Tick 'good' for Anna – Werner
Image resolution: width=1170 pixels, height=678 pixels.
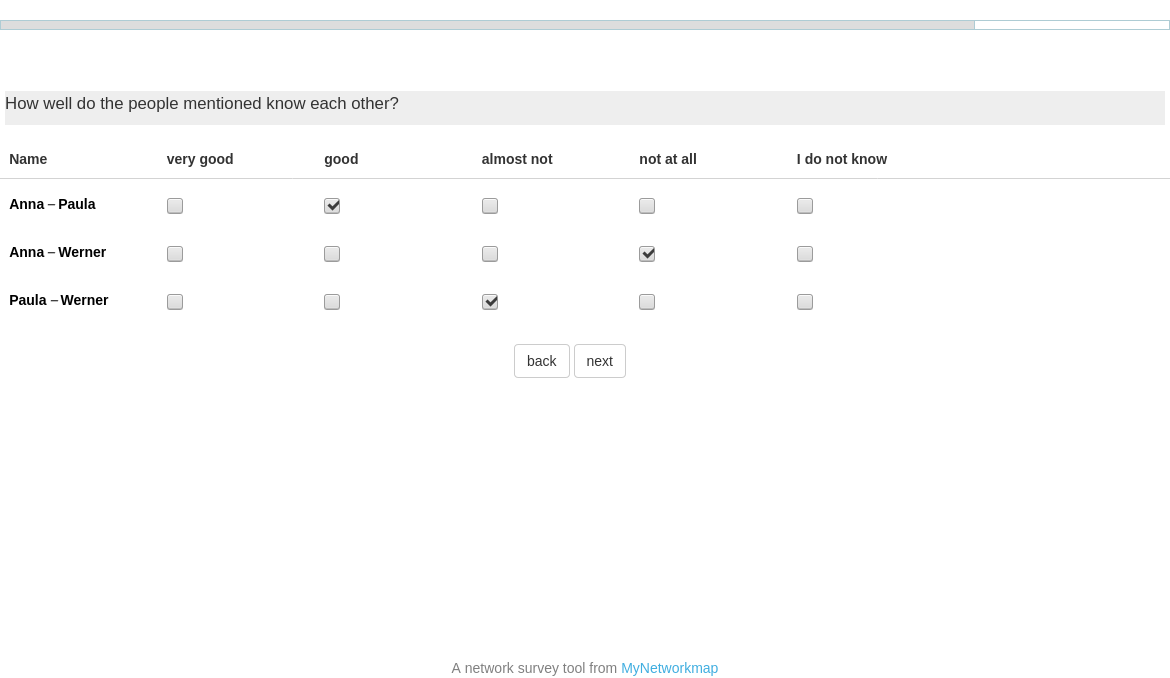coord(332,254)
